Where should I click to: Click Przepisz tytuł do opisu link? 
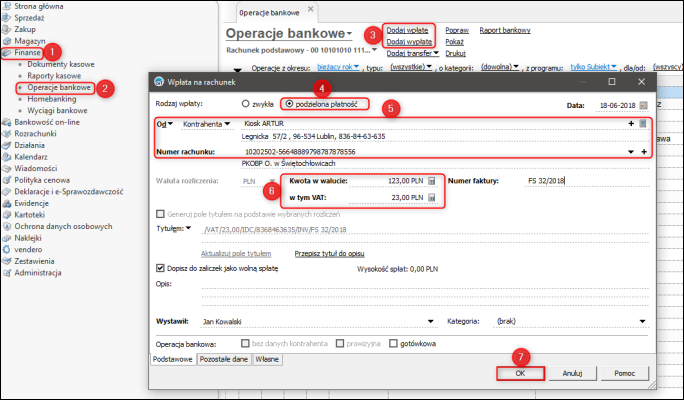point(329,253)
